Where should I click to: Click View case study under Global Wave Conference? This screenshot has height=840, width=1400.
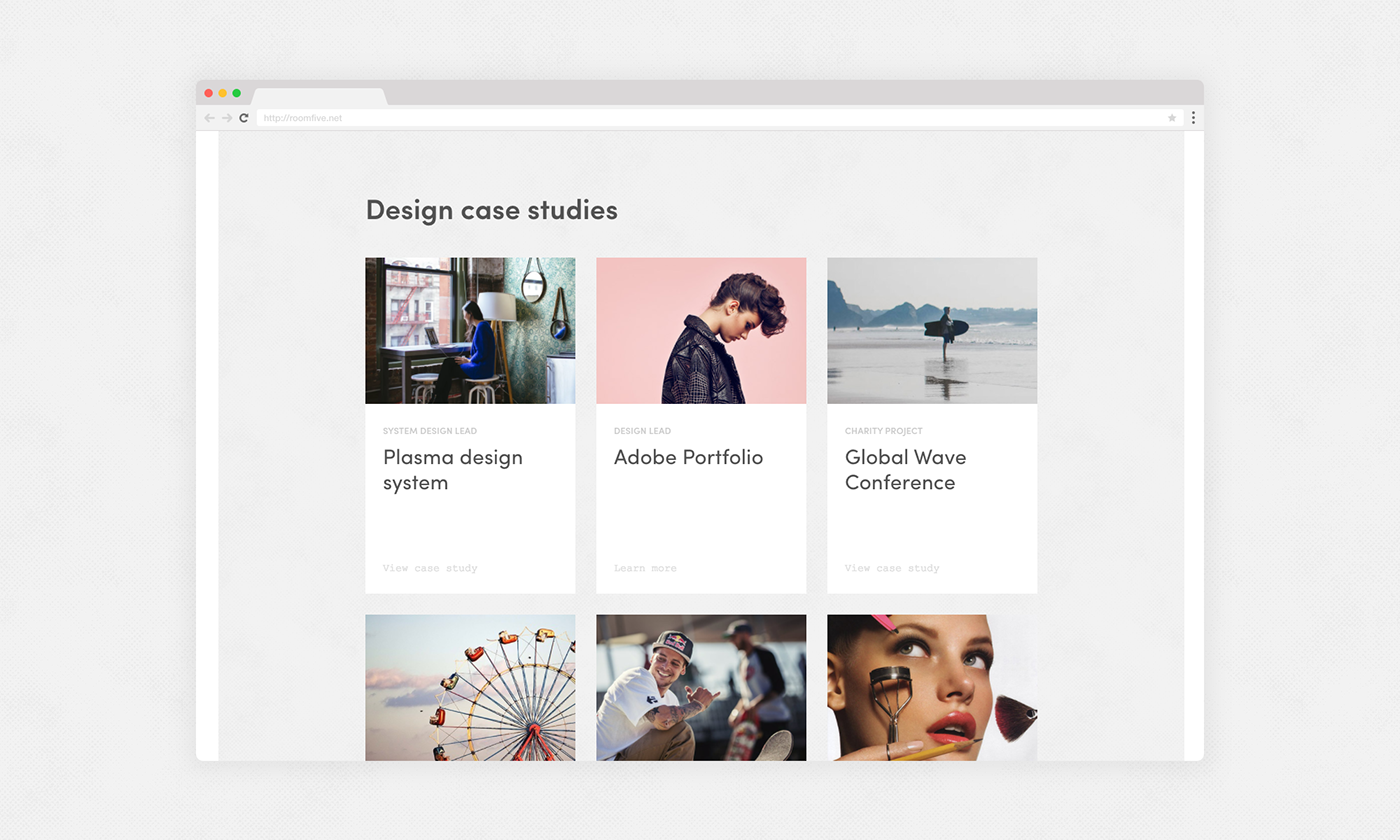tap(892, 568)
